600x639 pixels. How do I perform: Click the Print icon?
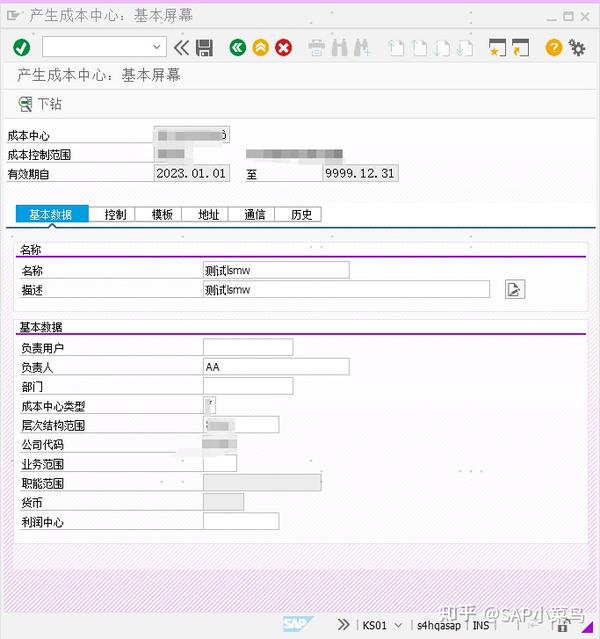(x=316, y=48)
